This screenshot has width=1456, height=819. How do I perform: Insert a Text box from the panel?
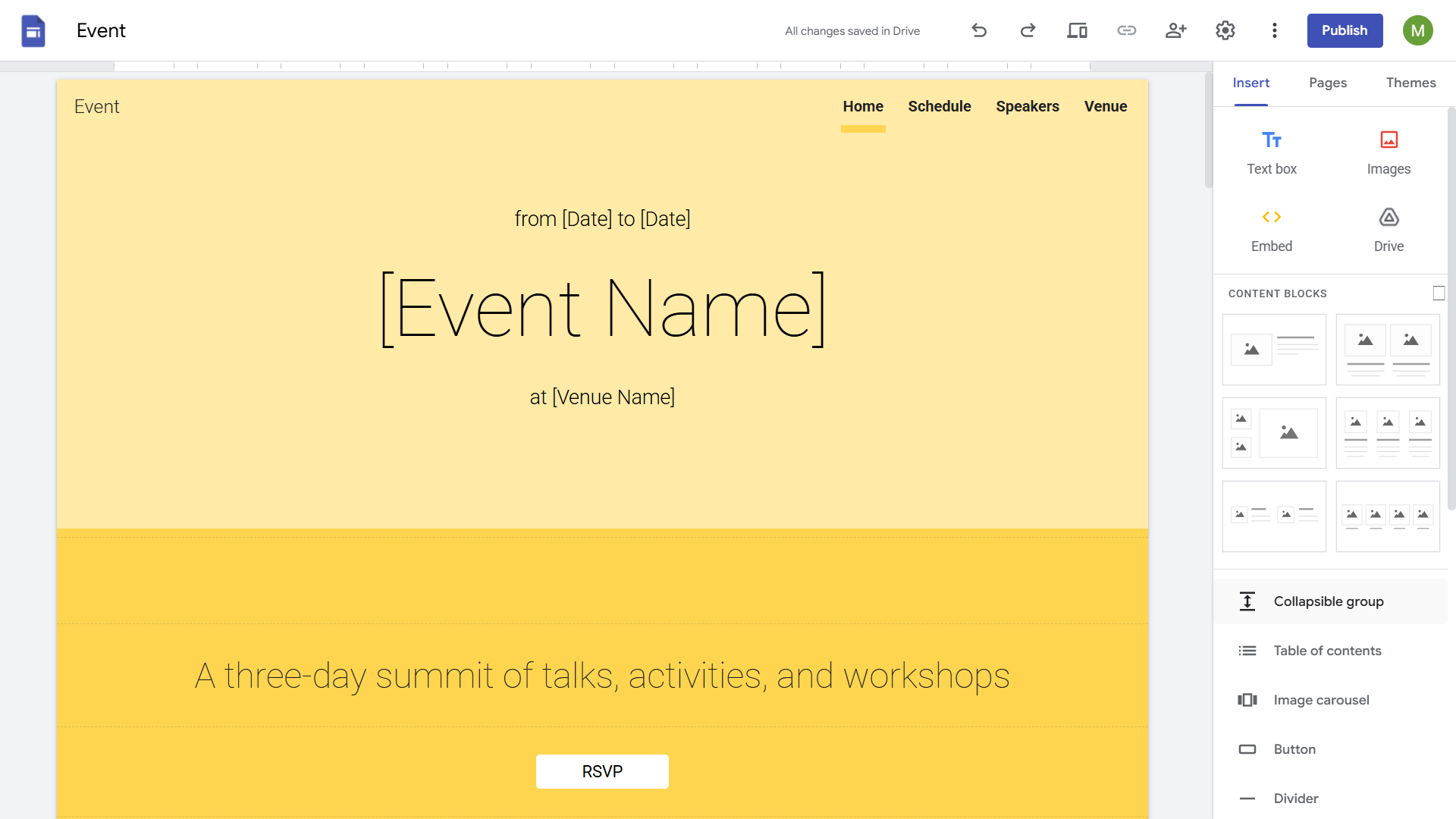1271,152
